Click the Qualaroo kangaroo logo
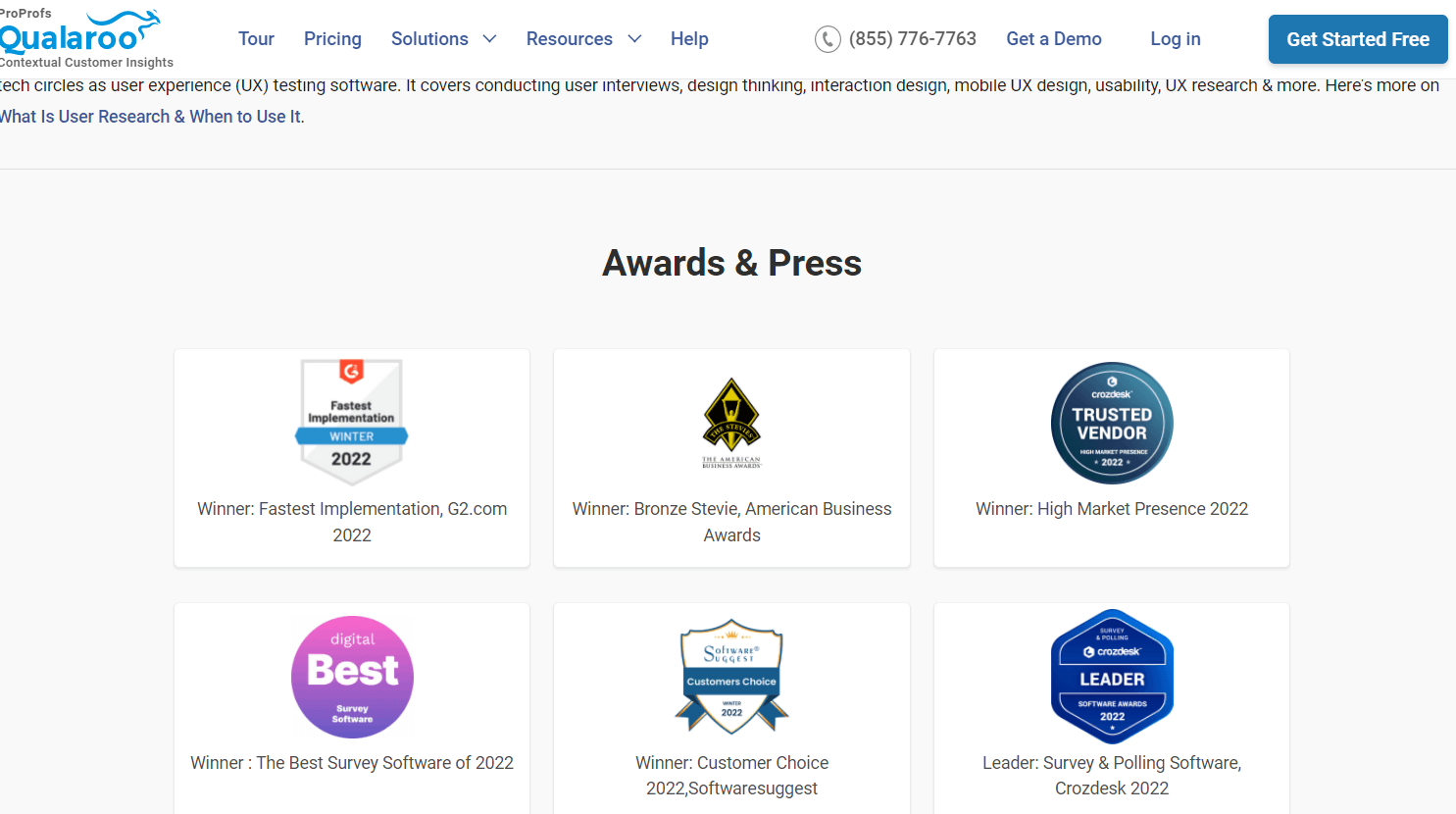 pyautogui.click(x=78, y=32)
